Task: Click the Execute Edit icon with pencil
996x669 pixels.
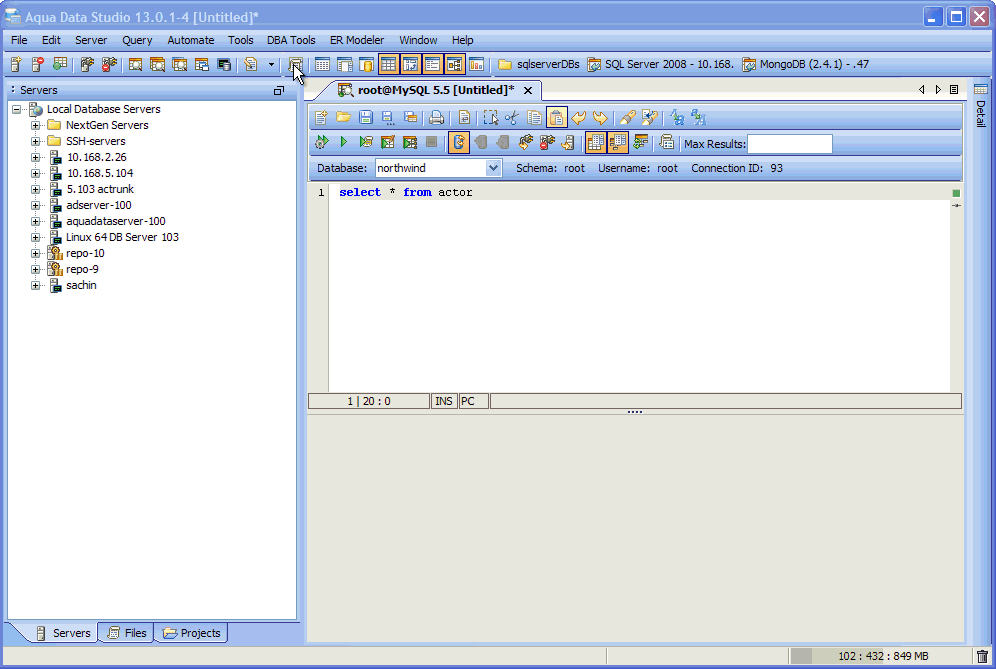Action: tap(387, 142)
